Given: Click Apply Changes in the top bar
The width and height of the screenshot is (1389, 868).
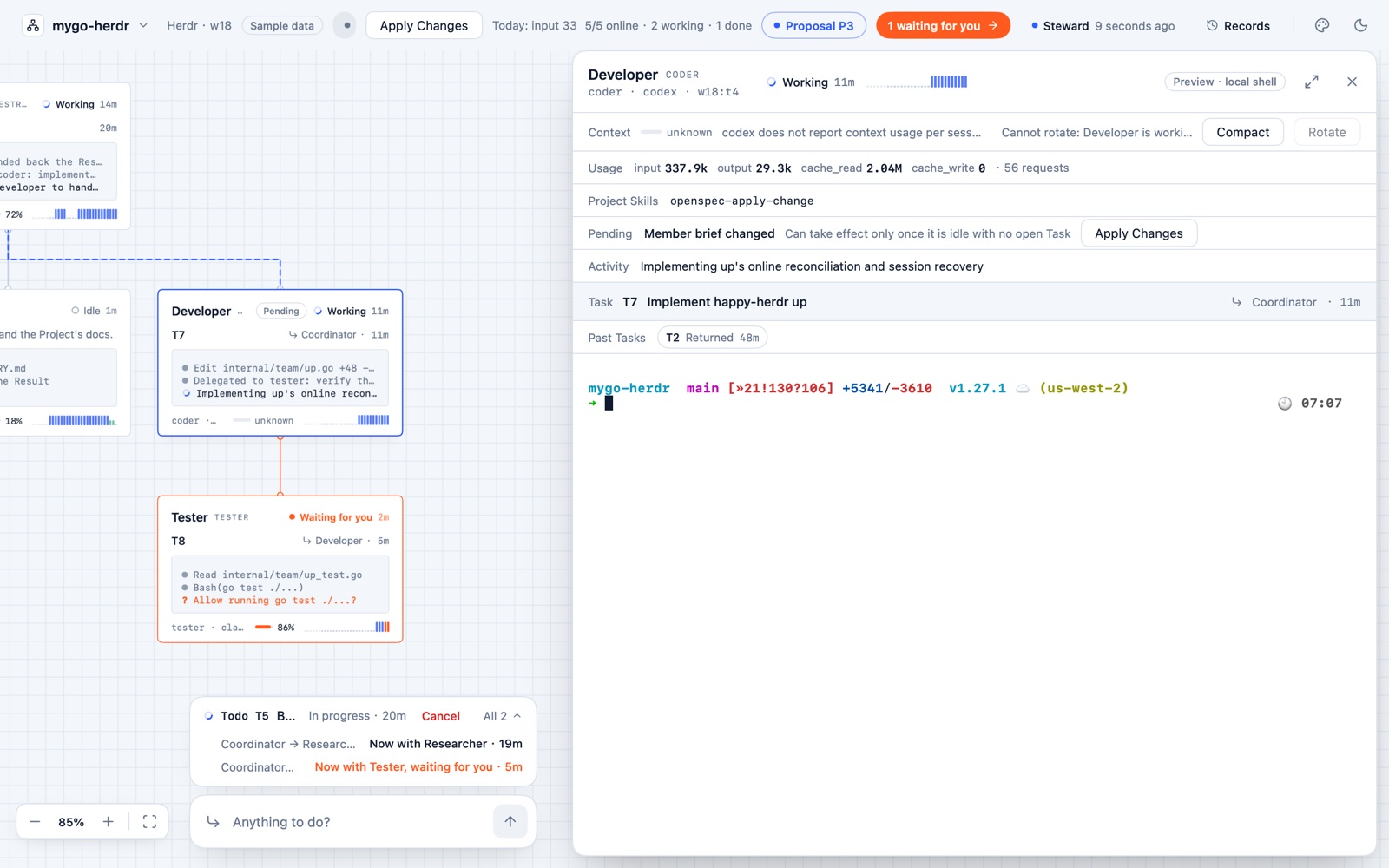Looking at the screenshot, I should pos(424,25).
